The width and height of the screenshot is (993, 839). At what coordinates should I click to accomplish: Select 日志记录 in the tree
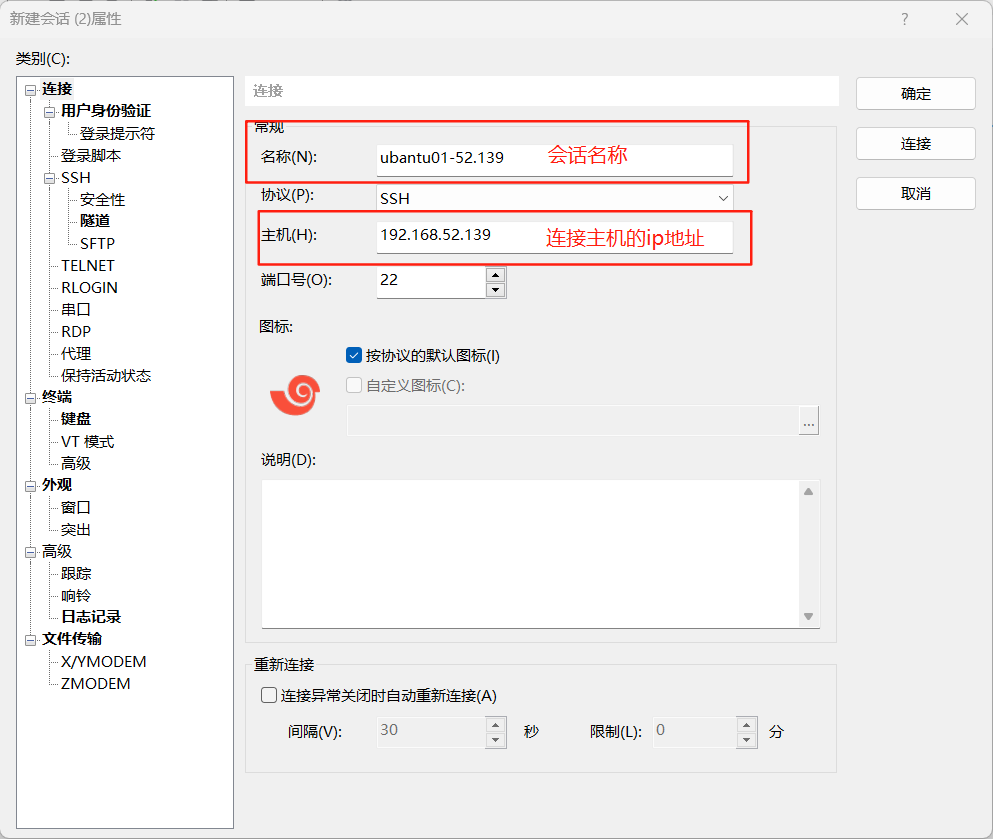coord(91,617)
